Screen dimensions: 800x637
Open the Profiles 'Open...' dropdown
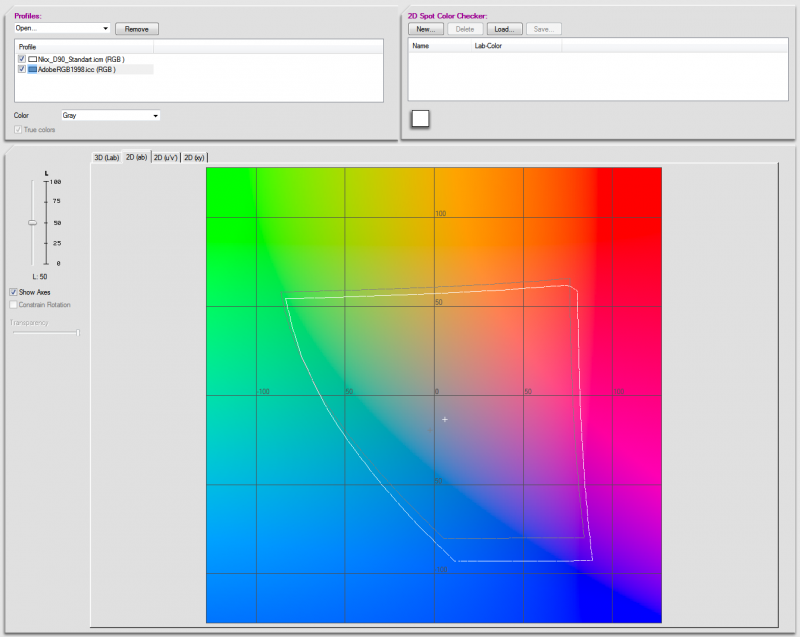[x=62, y=28]
